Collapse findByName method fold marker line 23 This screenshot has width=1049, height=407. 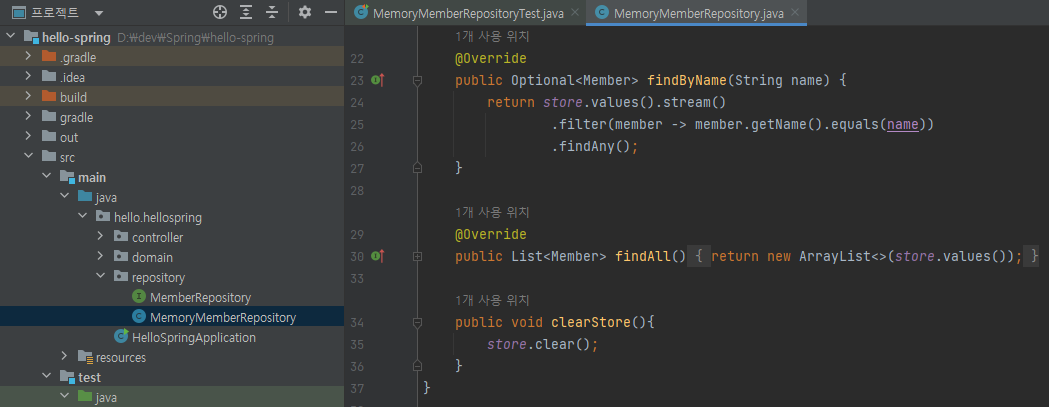[417, 81]
